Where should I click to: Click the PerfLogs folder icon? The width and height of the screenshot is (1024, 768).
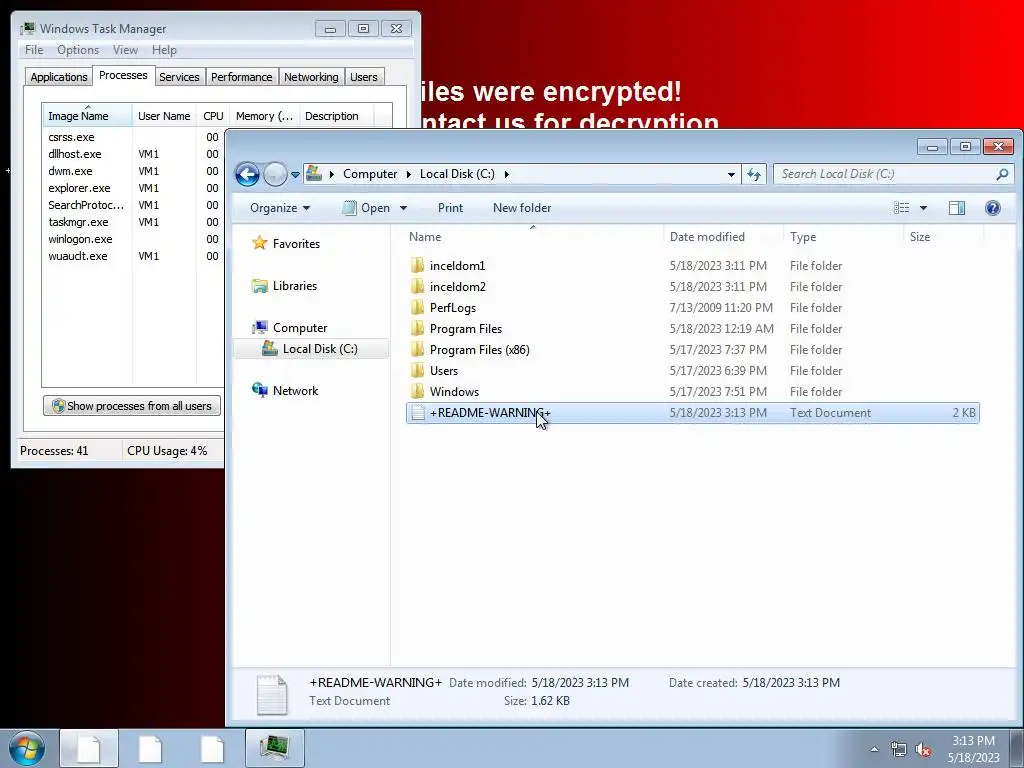pyautogui.click(x=418, y=308)
